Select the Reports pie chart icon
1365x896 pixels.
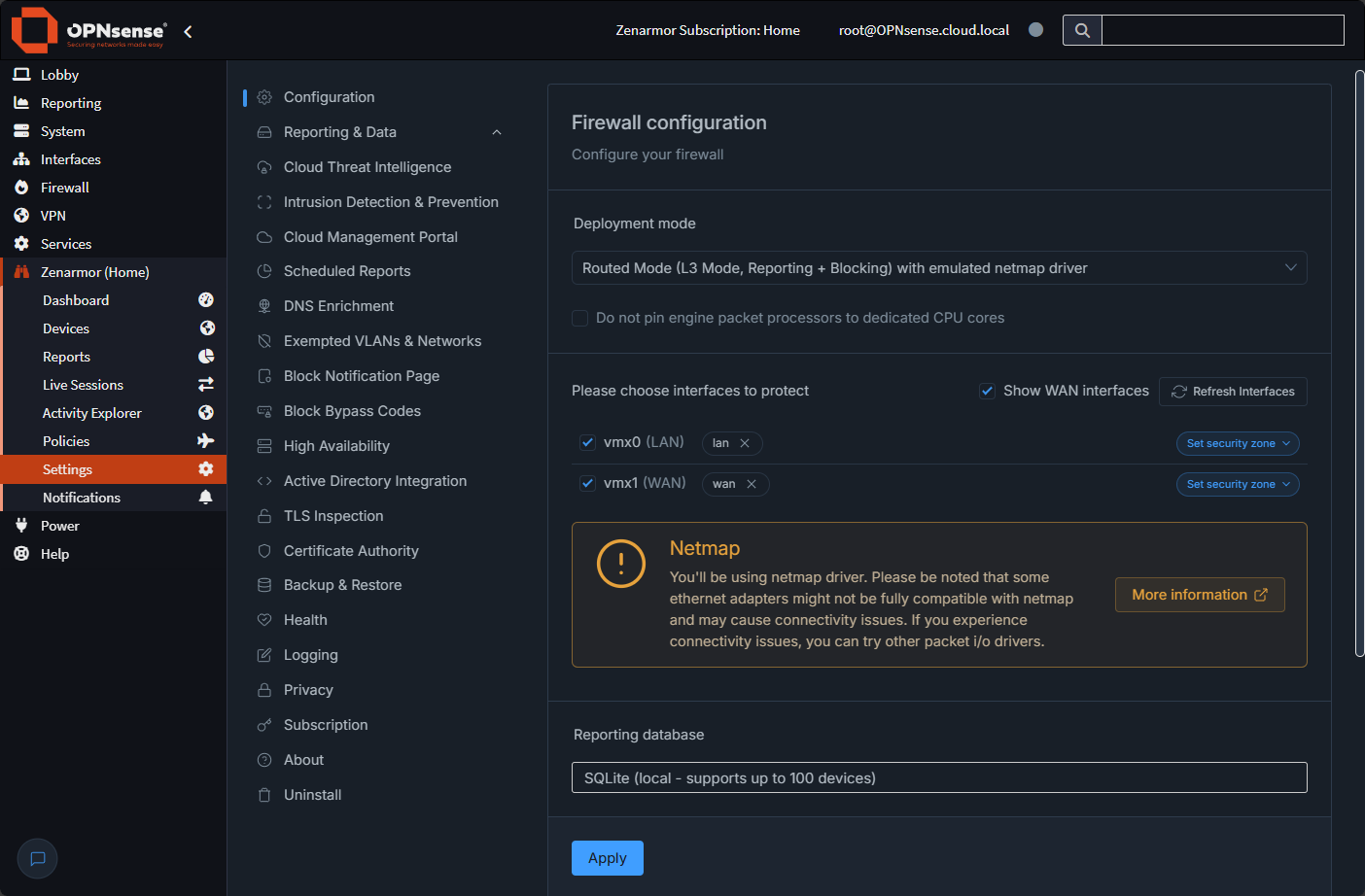point(205,356)
